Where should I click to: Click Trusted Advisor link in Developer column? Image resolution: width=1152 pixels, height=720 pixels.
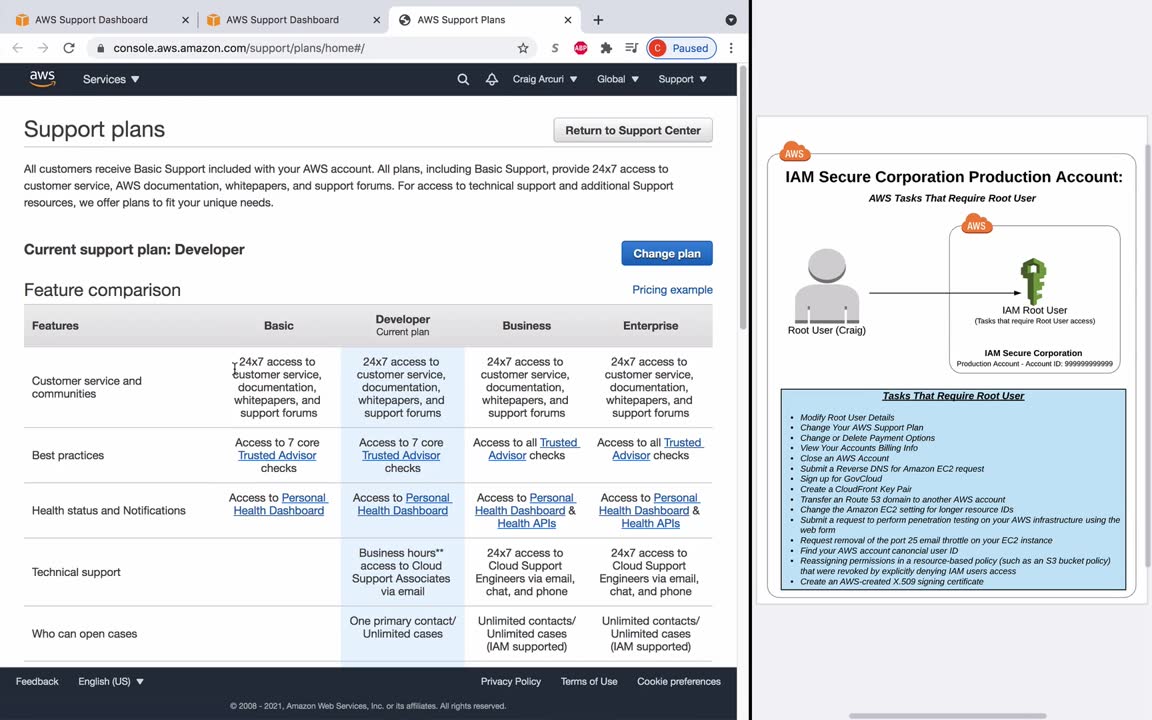tap(401, 456)
